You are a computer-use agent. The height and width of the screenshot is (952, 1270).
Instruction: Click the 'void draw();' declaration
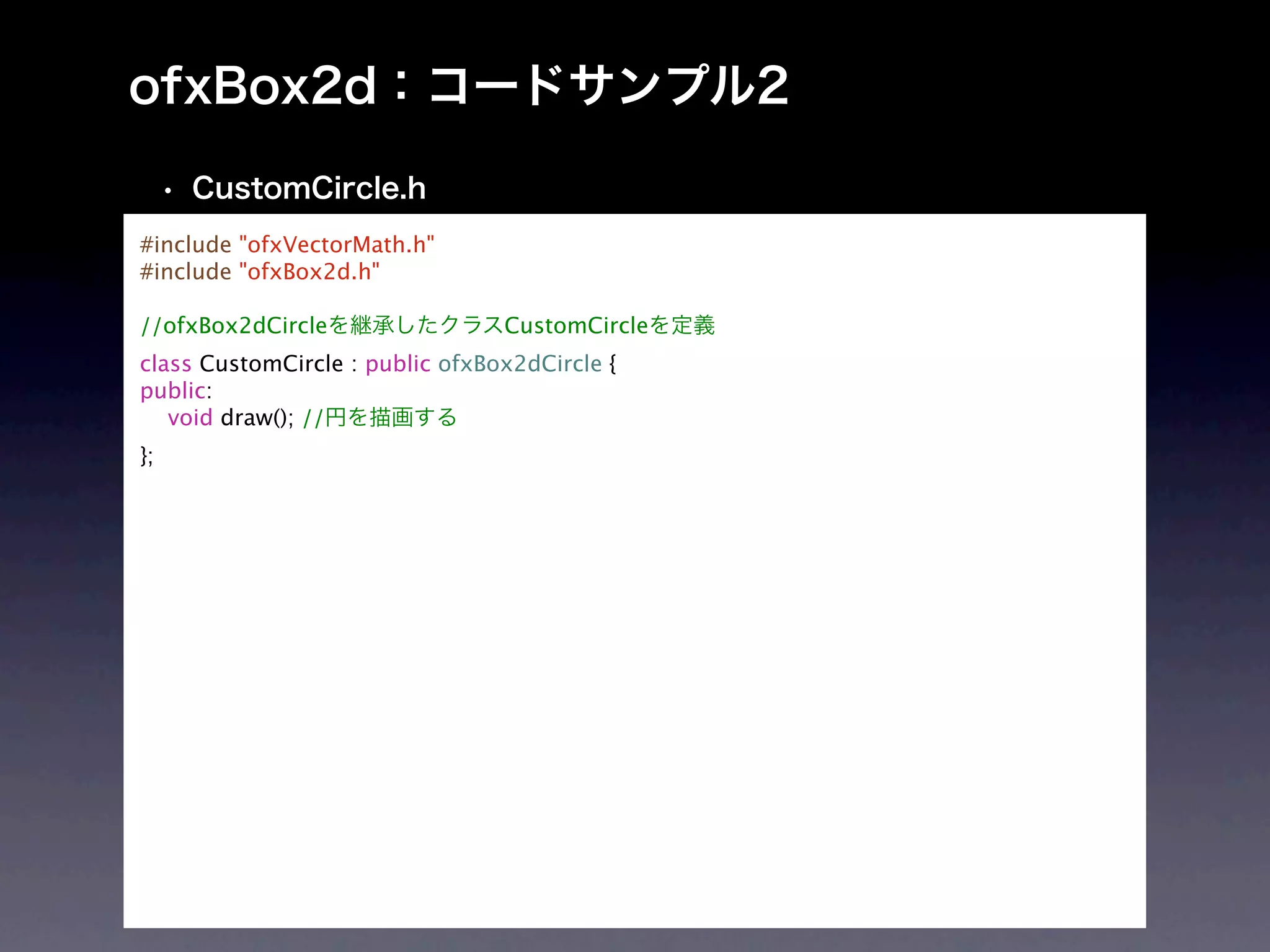pos(231,418)
